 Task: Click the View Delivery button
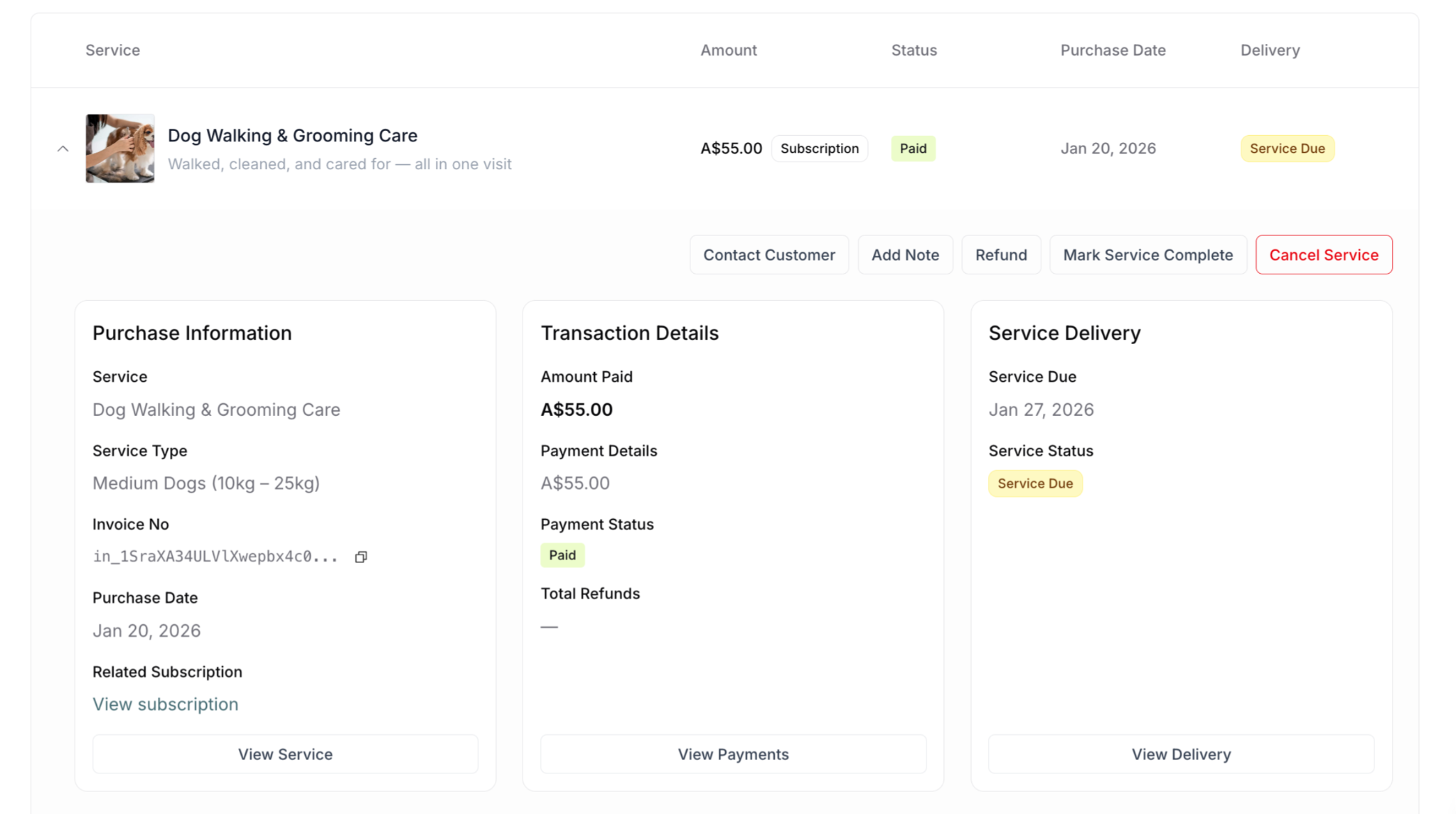[1181, 754]
